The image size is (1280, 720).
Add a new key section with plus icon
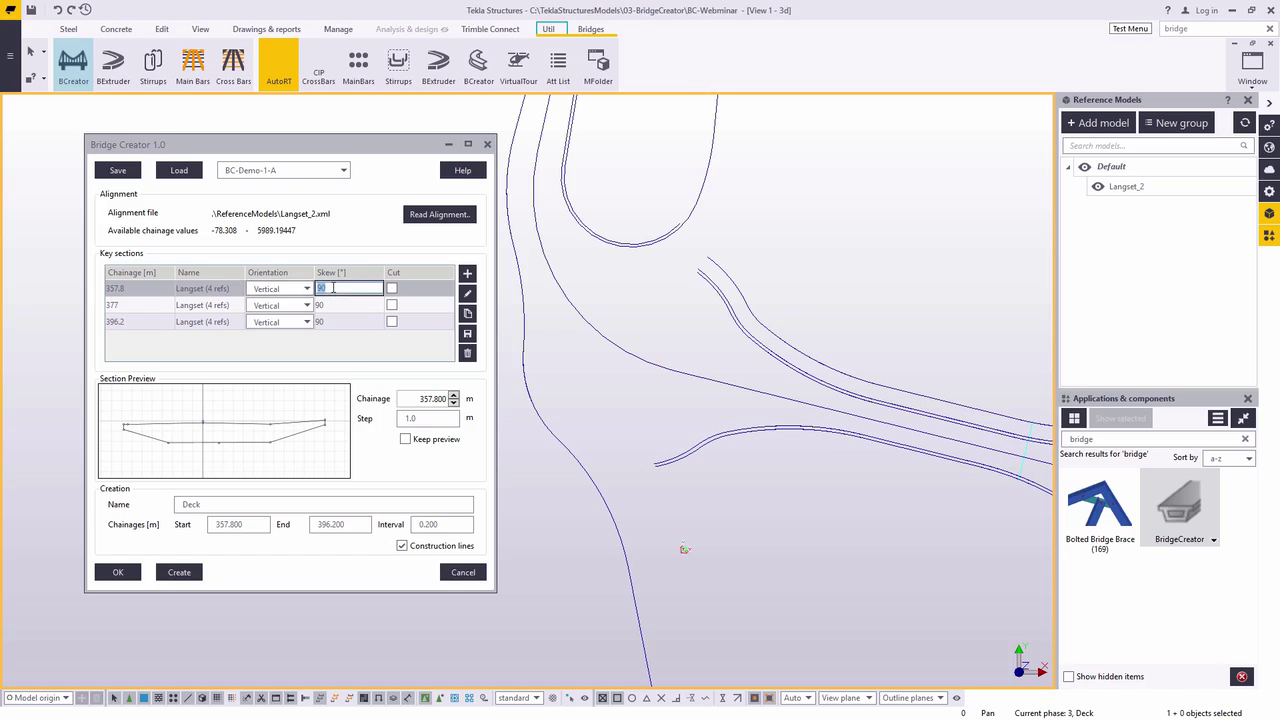click(467, 273)
